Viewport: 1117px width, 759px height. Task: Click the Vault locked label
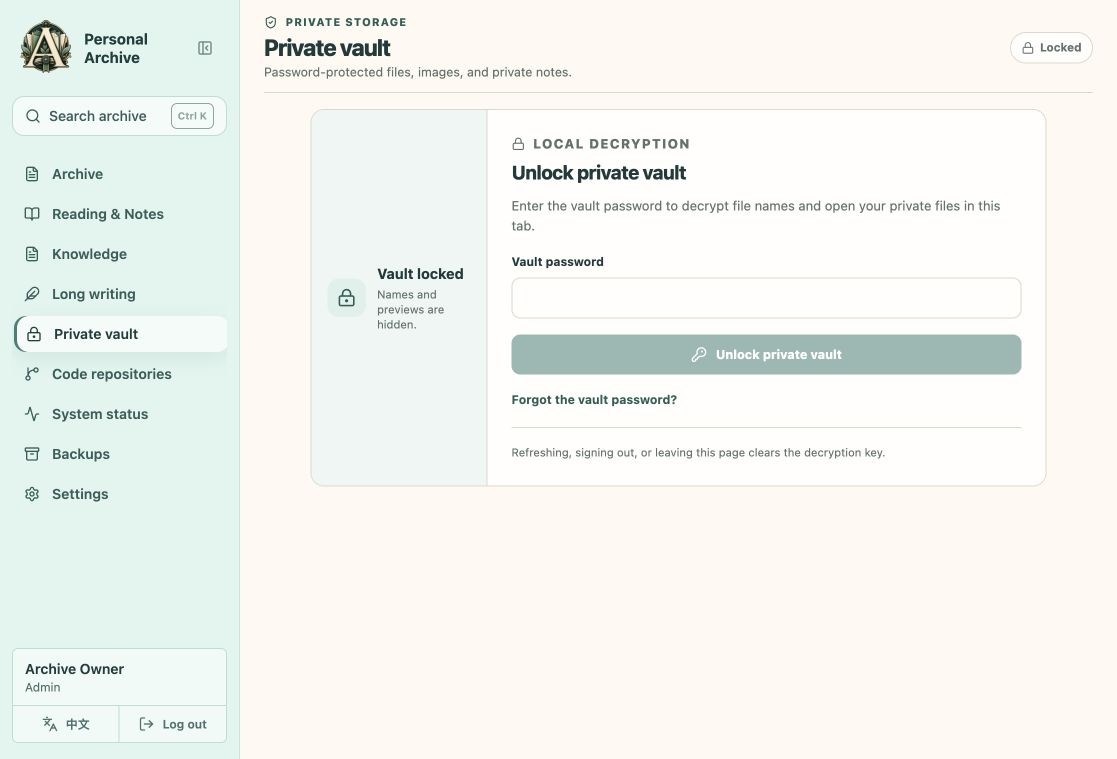coord(420,274)
